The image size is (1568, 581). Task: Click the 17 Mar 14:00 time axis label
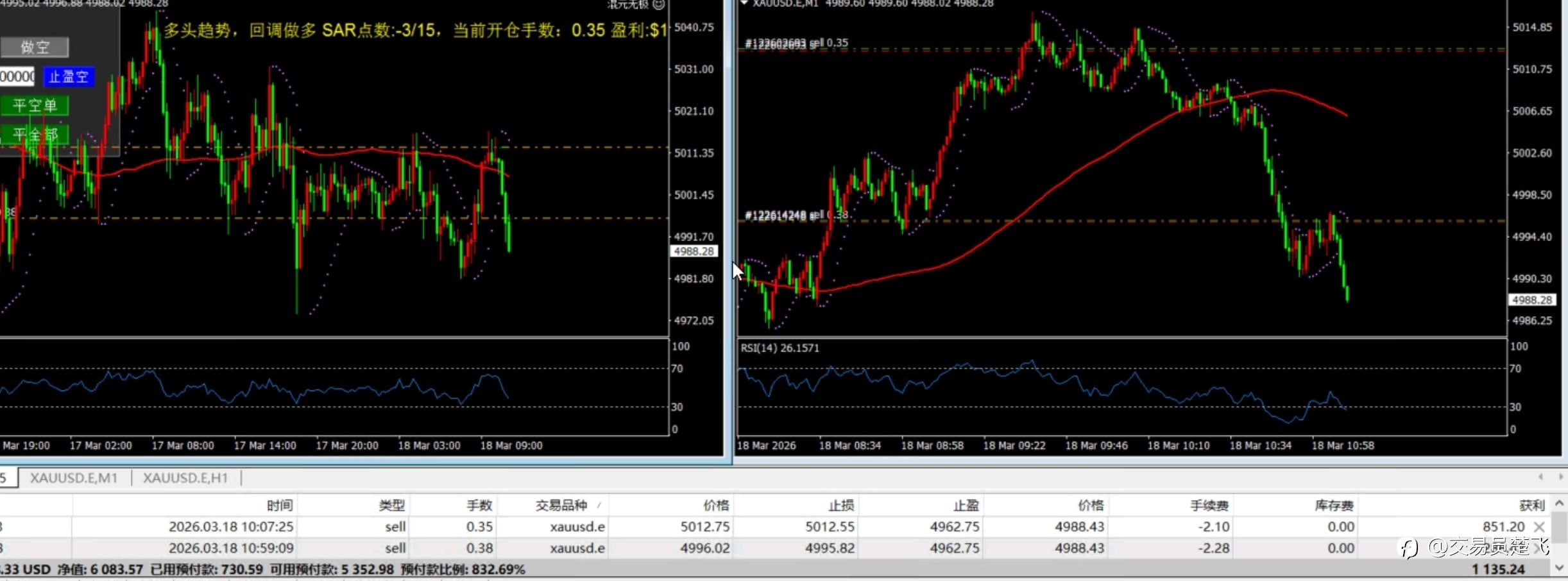265,445
